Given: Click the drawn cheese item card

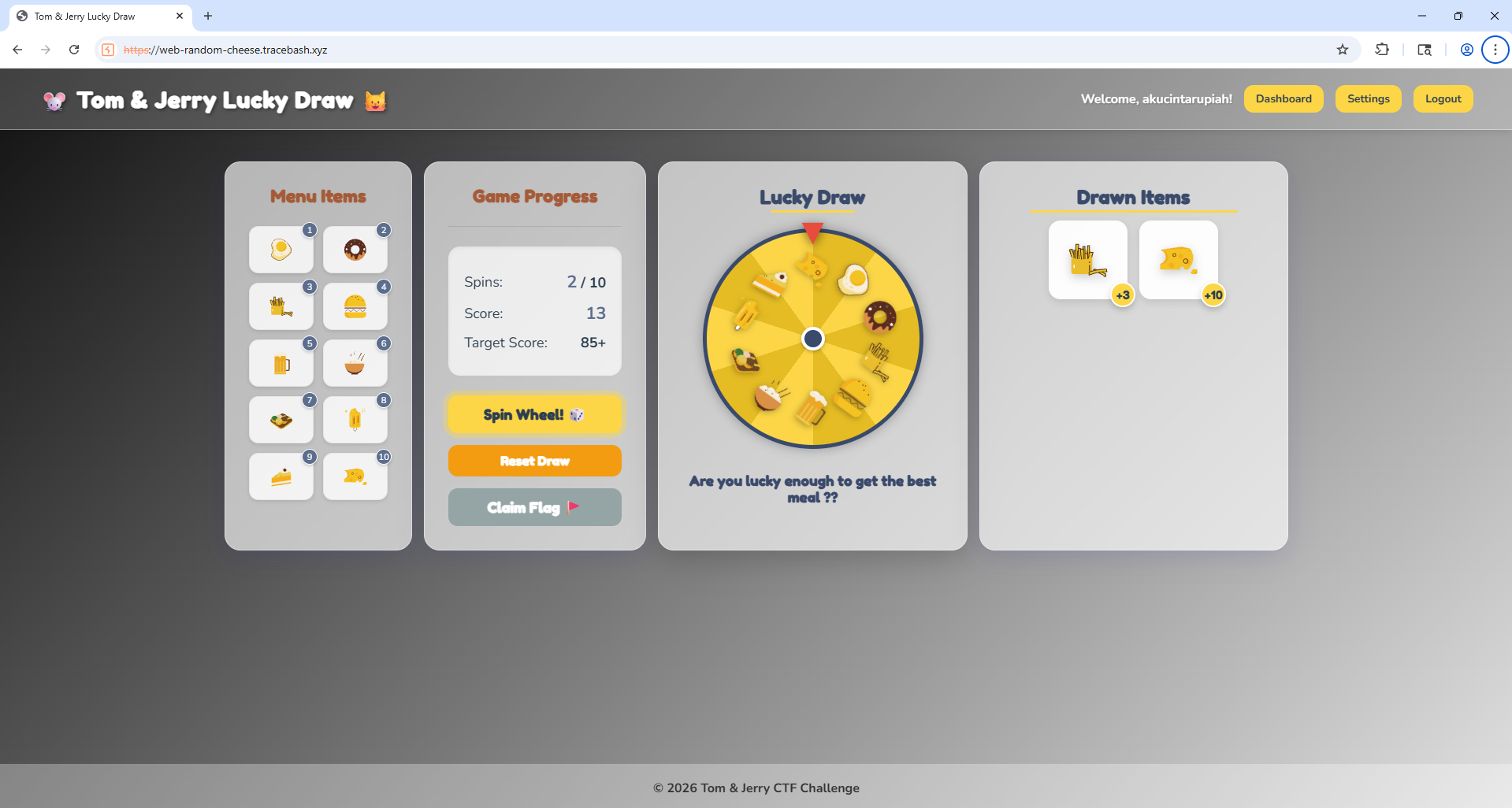Looking at the screenshot, I should (1179, 260).
